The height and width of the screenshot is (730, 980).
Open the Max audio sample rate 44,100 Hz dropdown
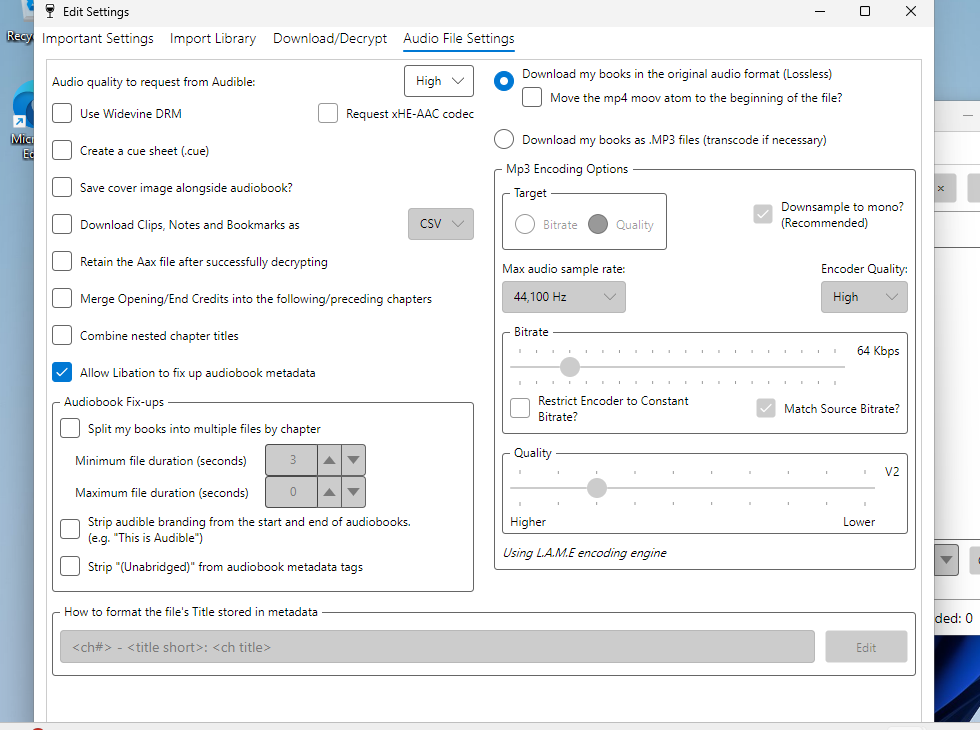(x=564, y=297)
